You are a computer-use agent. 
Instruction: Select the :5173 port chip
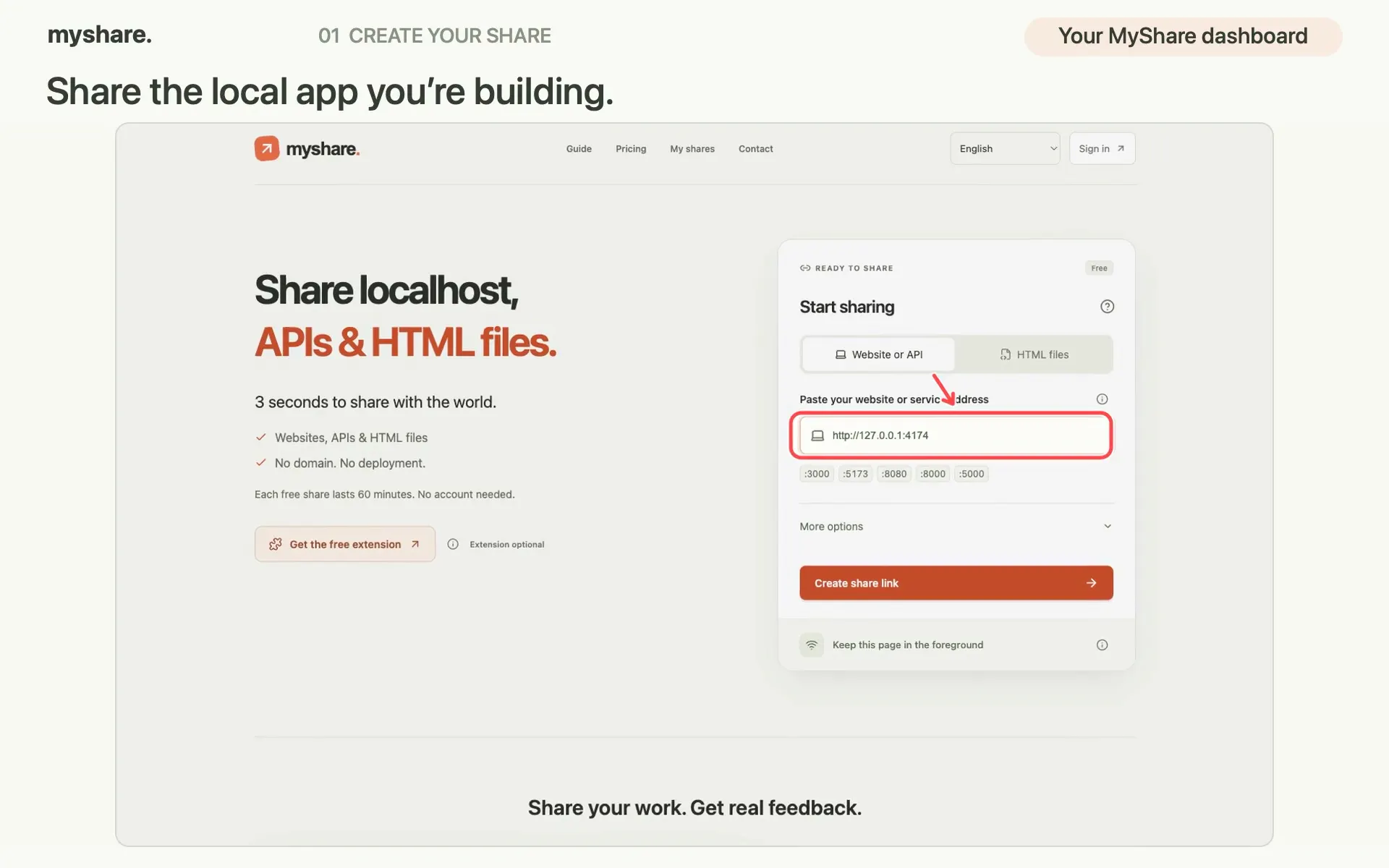point(855,474)
